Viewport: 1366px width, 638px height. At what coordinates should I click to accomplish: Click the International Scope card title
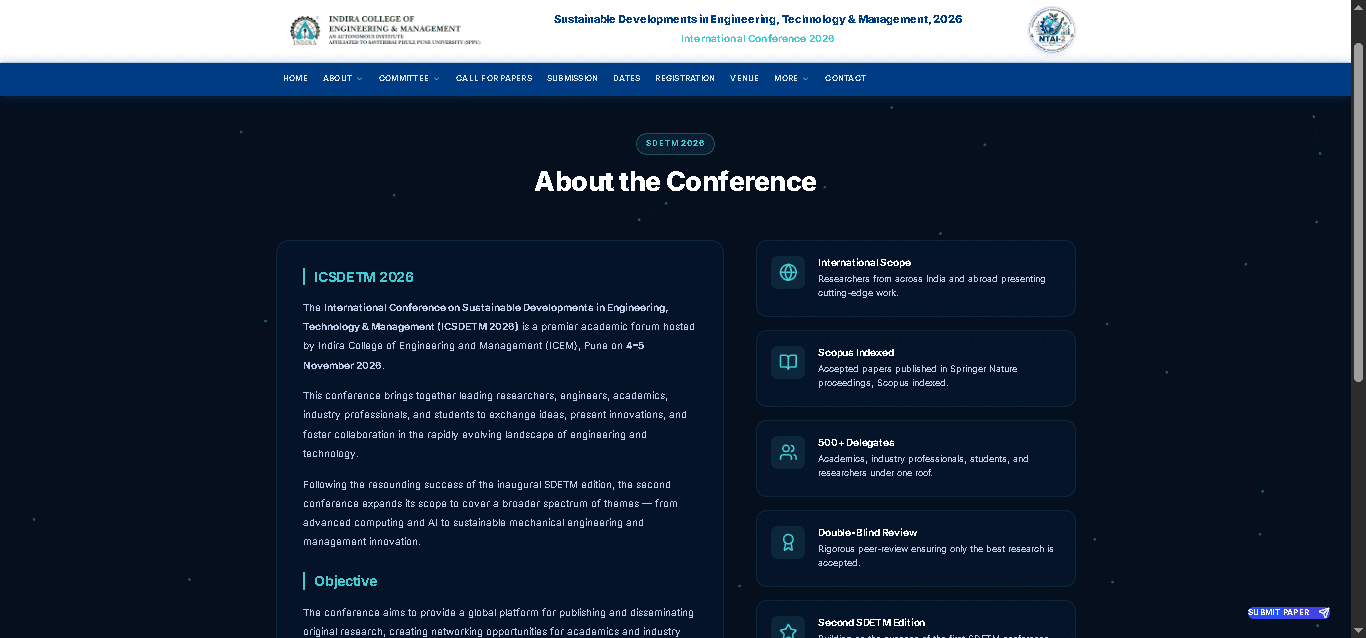point(864,263)
